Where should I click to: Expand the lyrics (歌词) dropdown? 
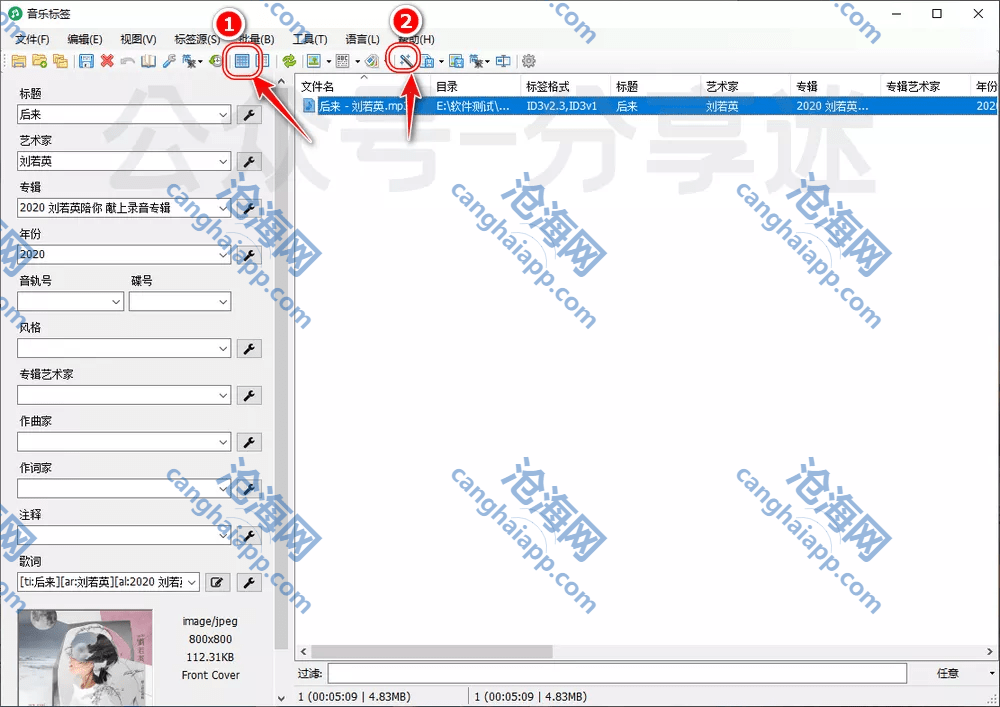click(192, 582)
